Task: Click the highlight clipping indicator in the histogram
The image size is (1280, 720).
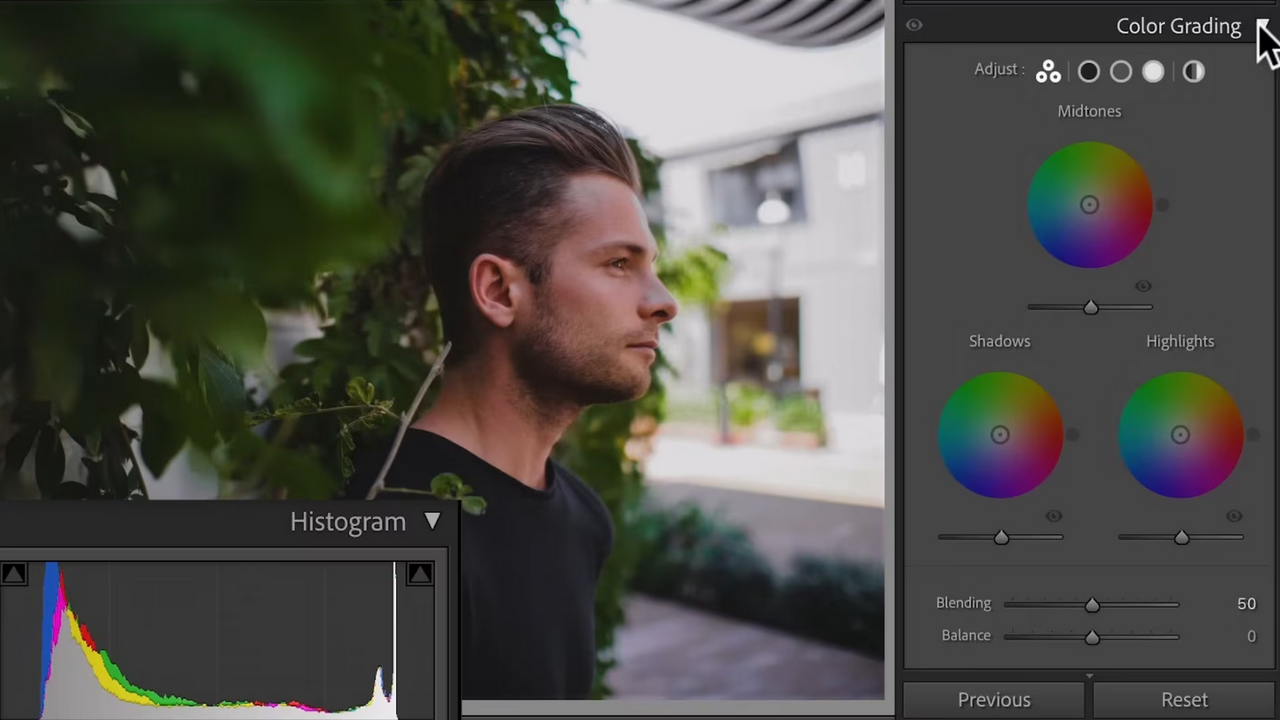Action: [x=420, y=573]
